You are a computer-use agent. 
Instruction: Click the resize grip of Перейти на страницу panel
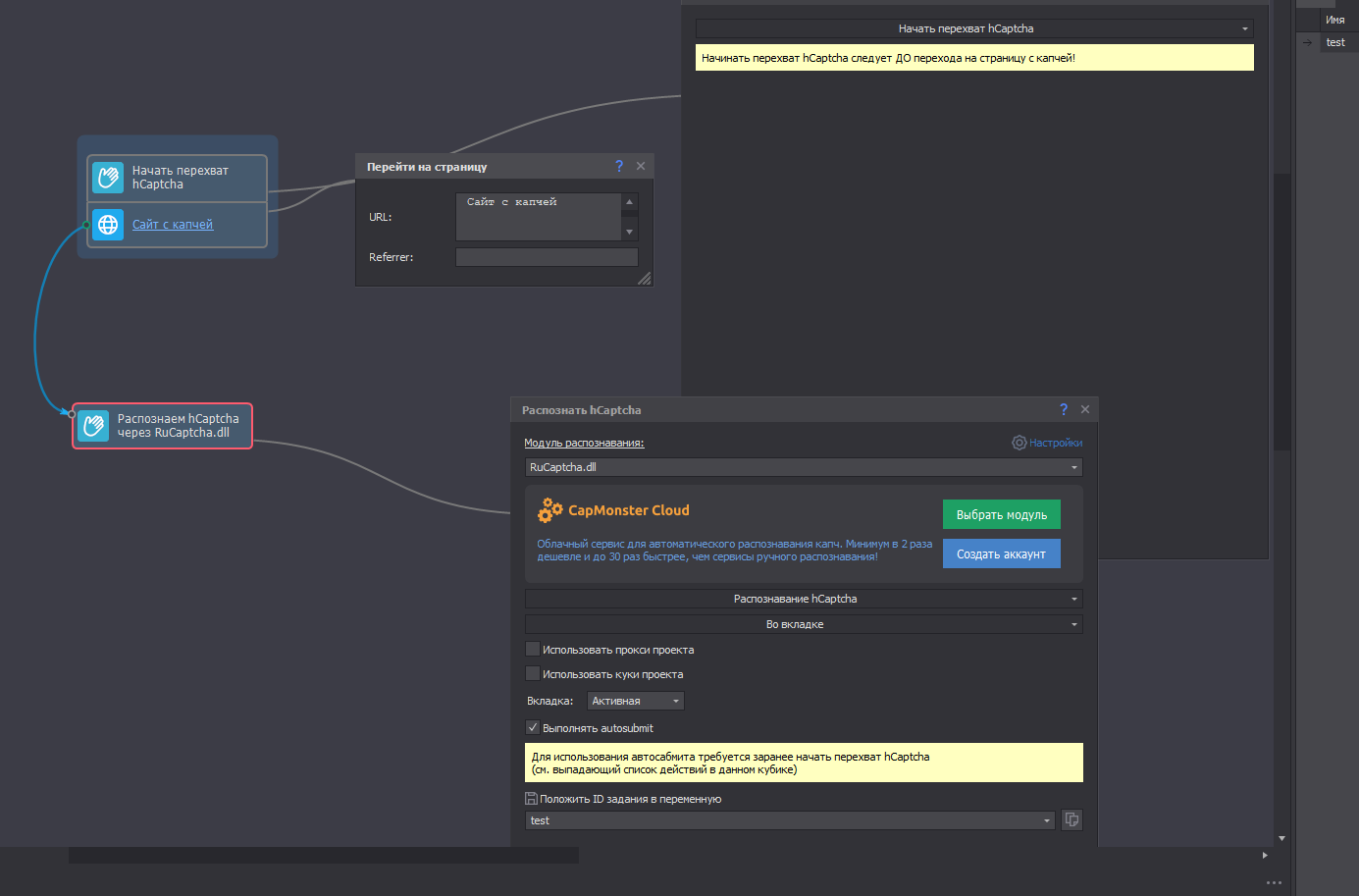tap(644, 279)
